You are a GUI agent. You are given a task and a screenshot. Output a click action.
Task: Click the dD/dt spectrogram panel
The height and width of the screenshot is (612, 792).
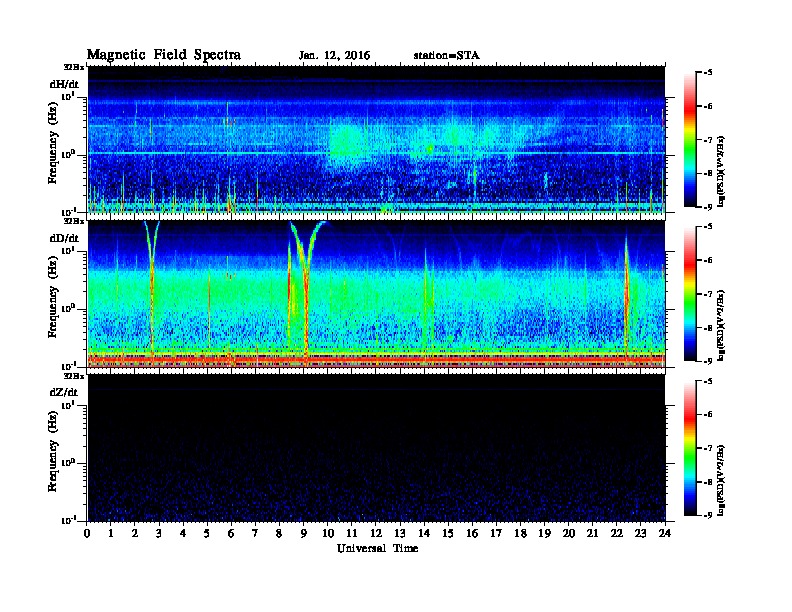376,294
